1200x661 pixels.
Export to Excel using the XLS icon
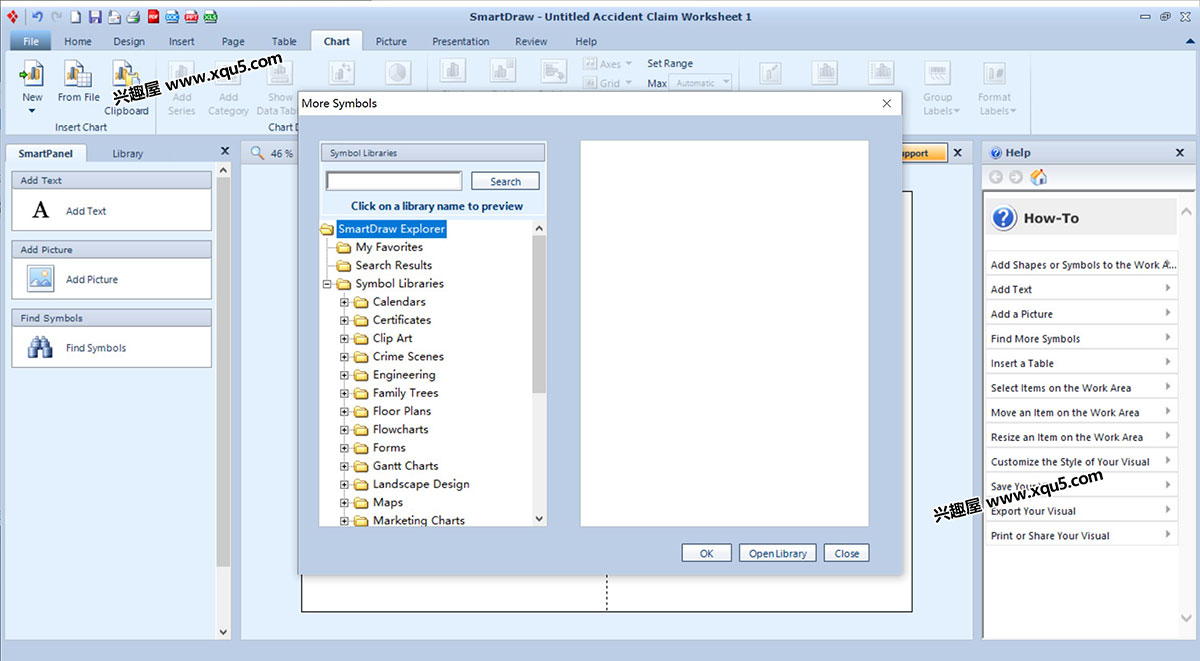pos(211,17)
